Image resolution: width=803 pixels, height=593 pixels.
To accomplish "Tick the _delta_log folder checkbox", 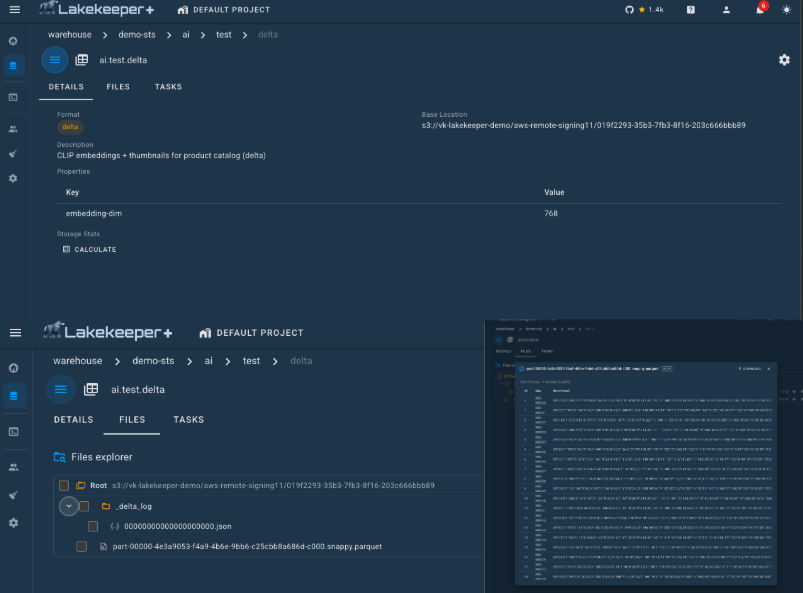I will tap(84, 506).
